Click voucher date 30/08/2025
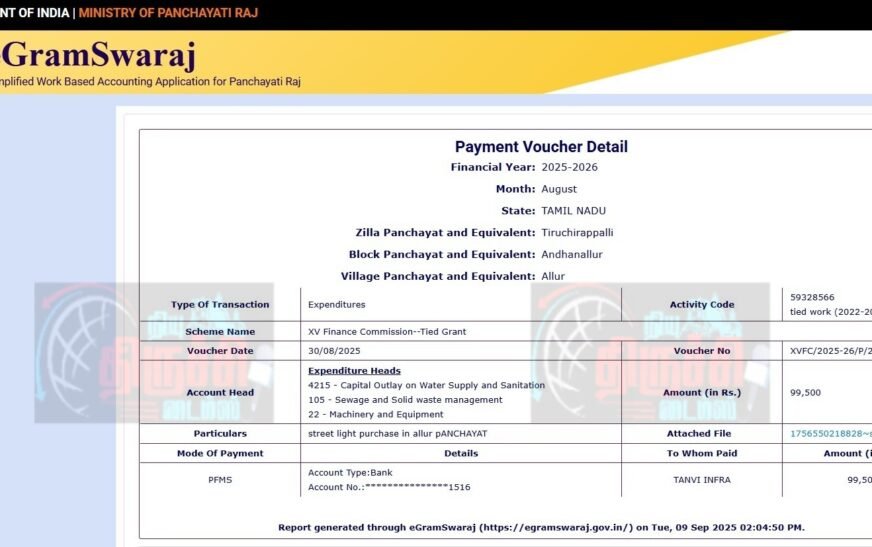 pos(334,351)
